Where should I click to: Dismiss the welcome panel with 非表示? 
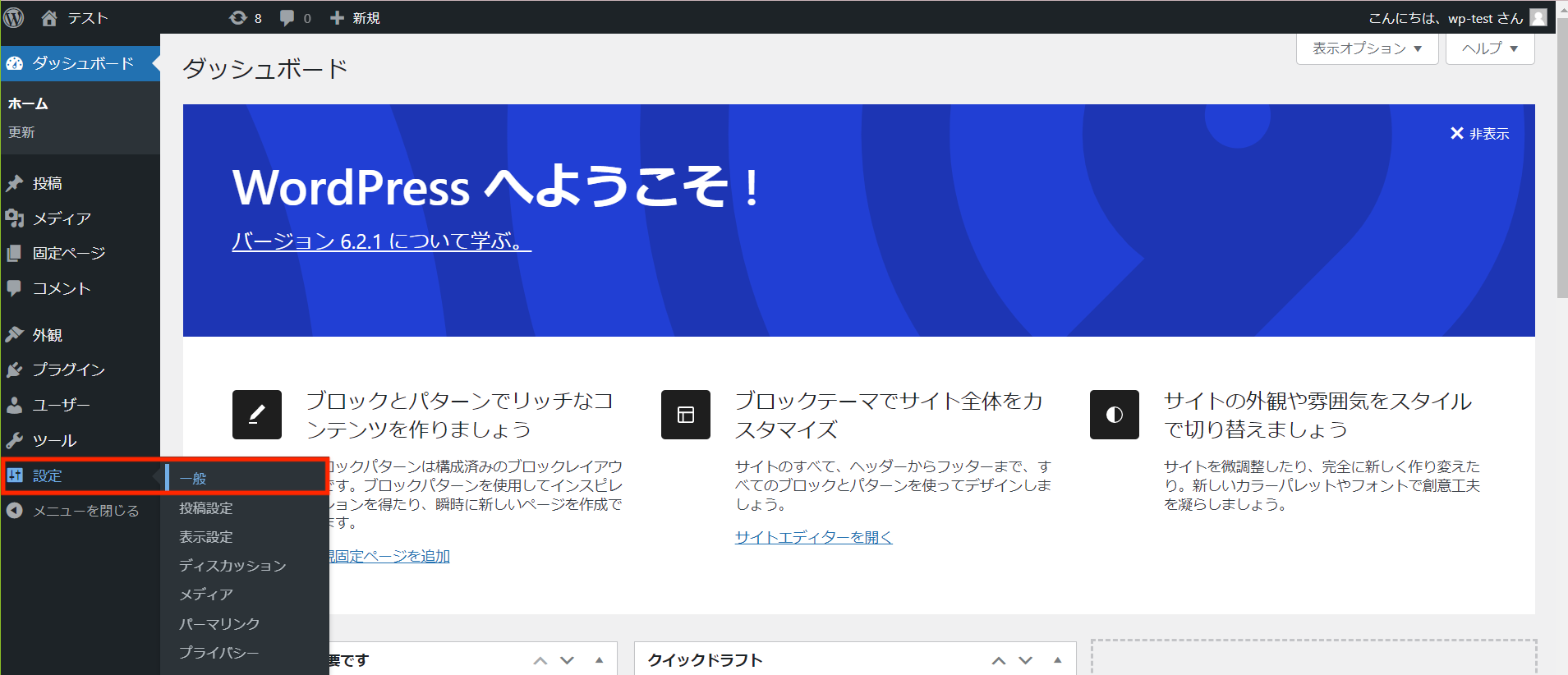coord(1479,134)
